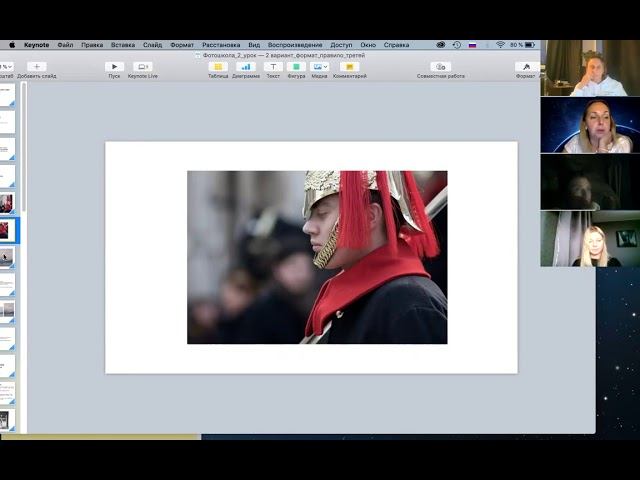Open the Keynote application menu
Viewport: 640px width, 480px height.
click(x=36, y=45)
